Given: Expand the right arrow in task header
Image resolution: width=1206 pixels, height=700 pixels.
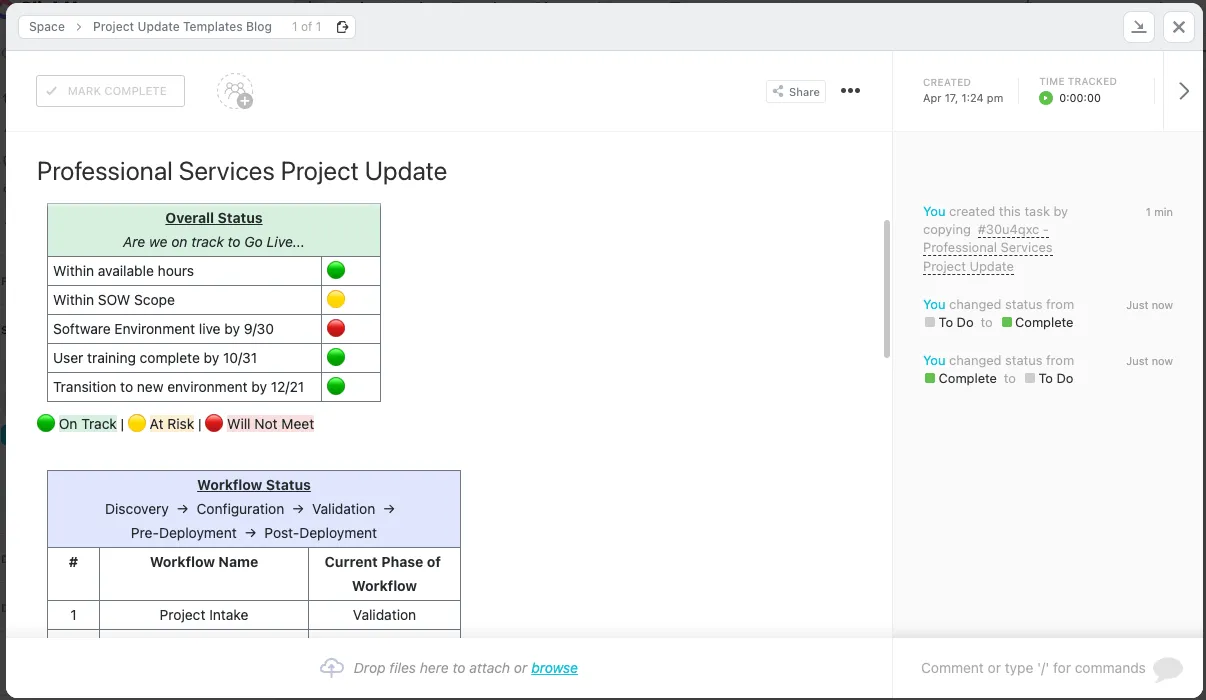Looking at the screenshot, I should click(x=1184, y=91).
